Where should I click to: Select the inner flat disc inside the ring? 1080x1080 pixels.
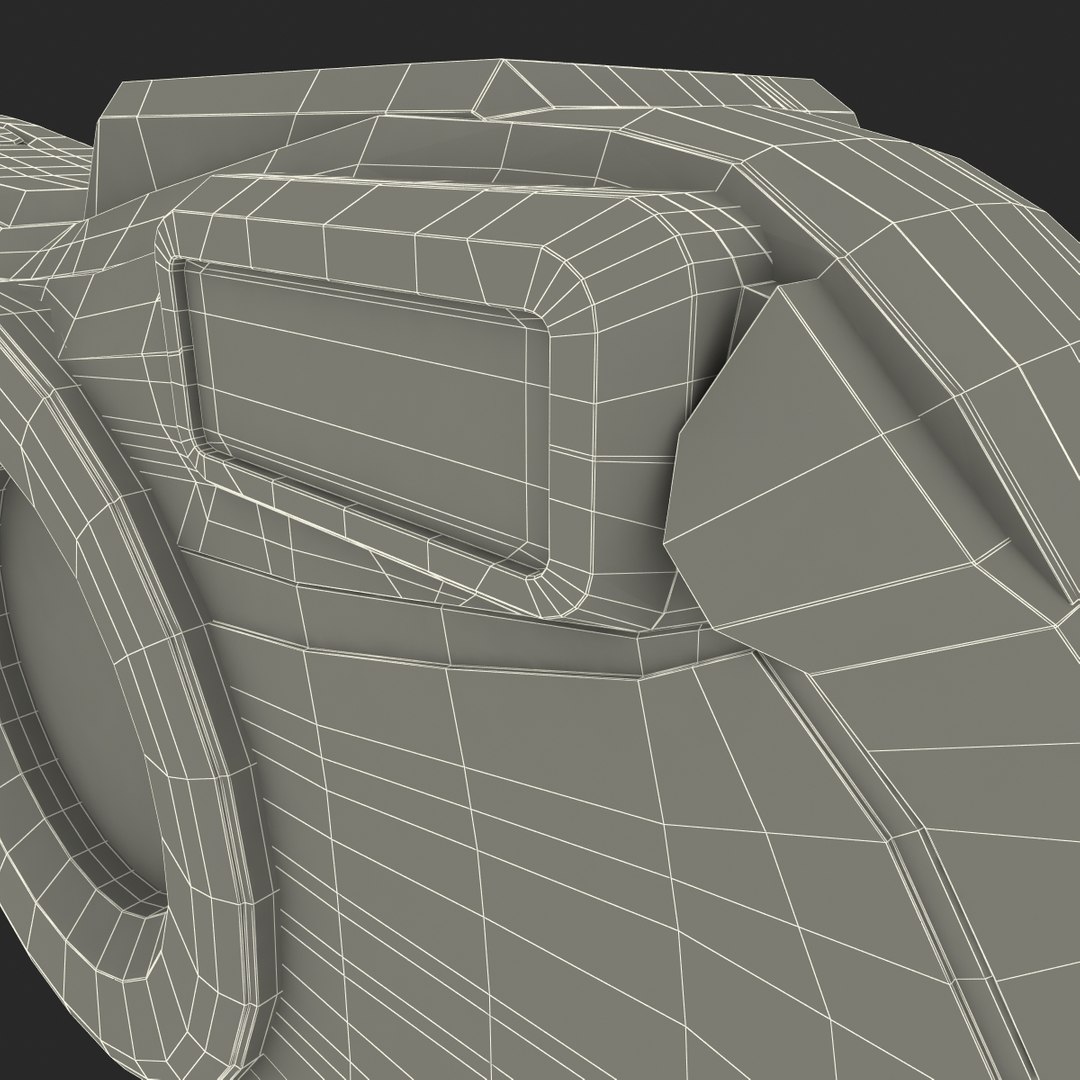coord(69,689)
